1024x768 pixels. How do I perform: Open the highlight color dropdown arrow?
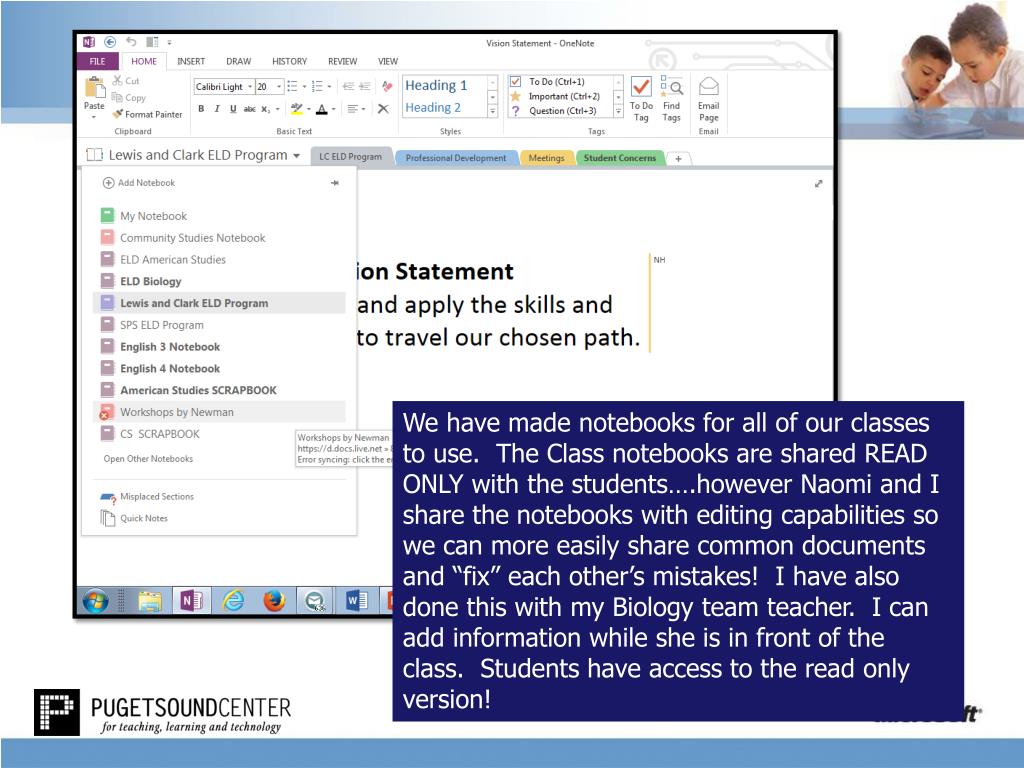tap(308, 109)
